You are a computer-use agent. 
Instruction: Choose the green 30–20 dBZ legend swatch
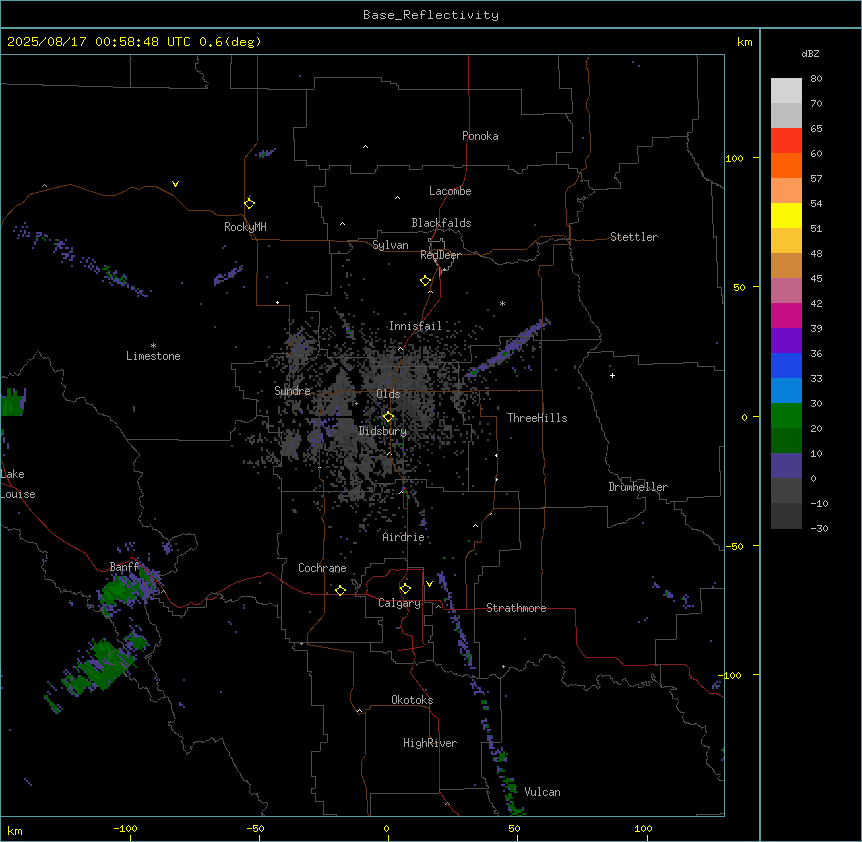point(786,416)
